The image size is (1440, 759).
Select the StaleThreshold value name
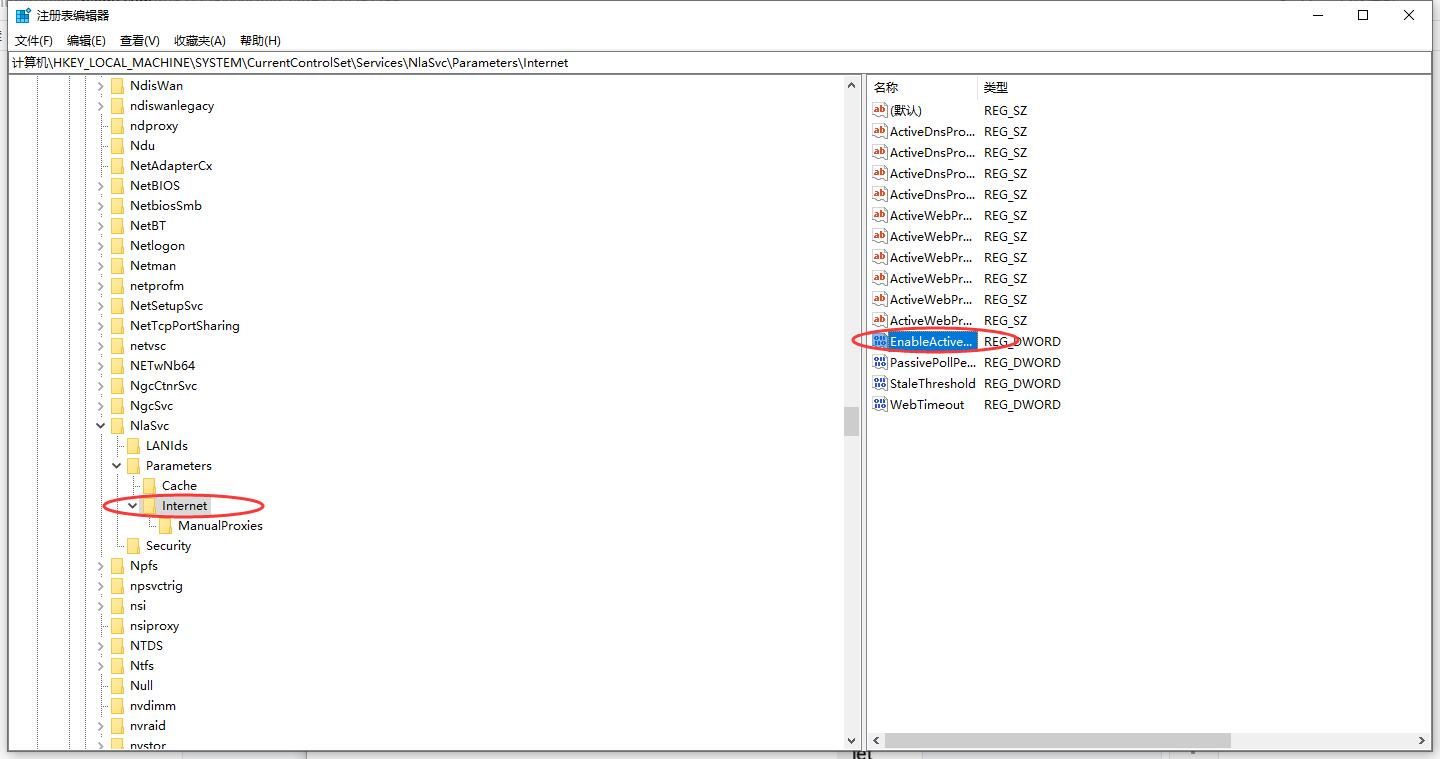pos(933,383)
